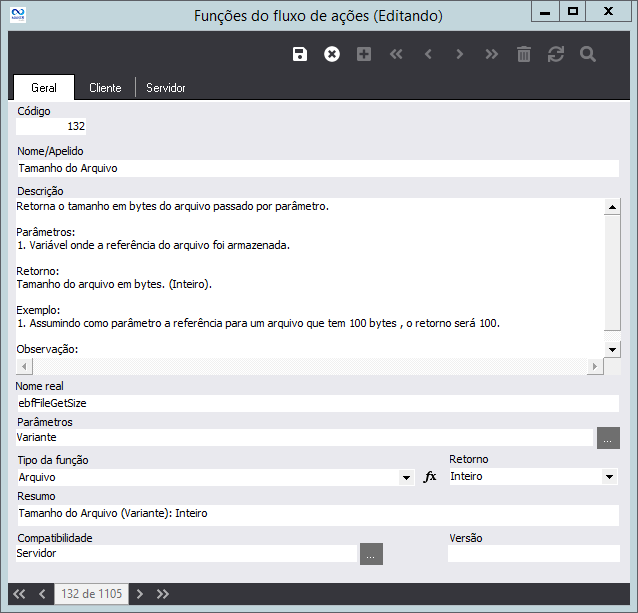638x613 pixels.
Task: Click the Versão input field
Action: coord(533,553)
